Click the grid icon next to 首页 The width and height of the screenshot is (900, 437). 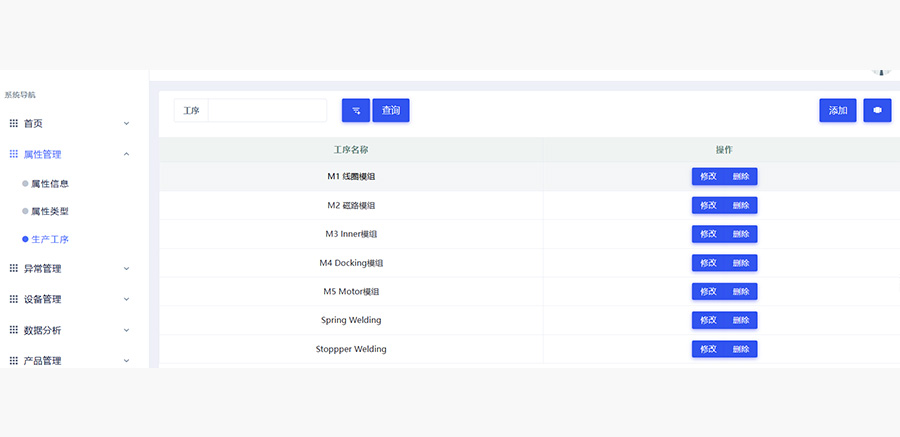click(14, 123)
